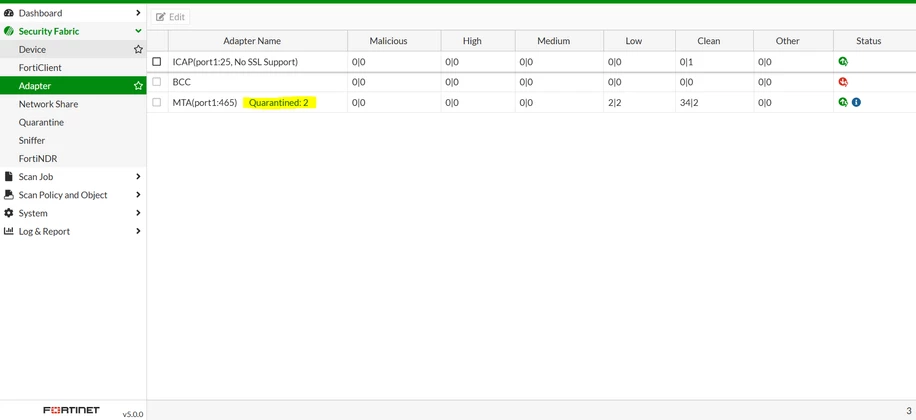Check the BCC adapter row checkbox
916x420 pixels.
(157, 82)
